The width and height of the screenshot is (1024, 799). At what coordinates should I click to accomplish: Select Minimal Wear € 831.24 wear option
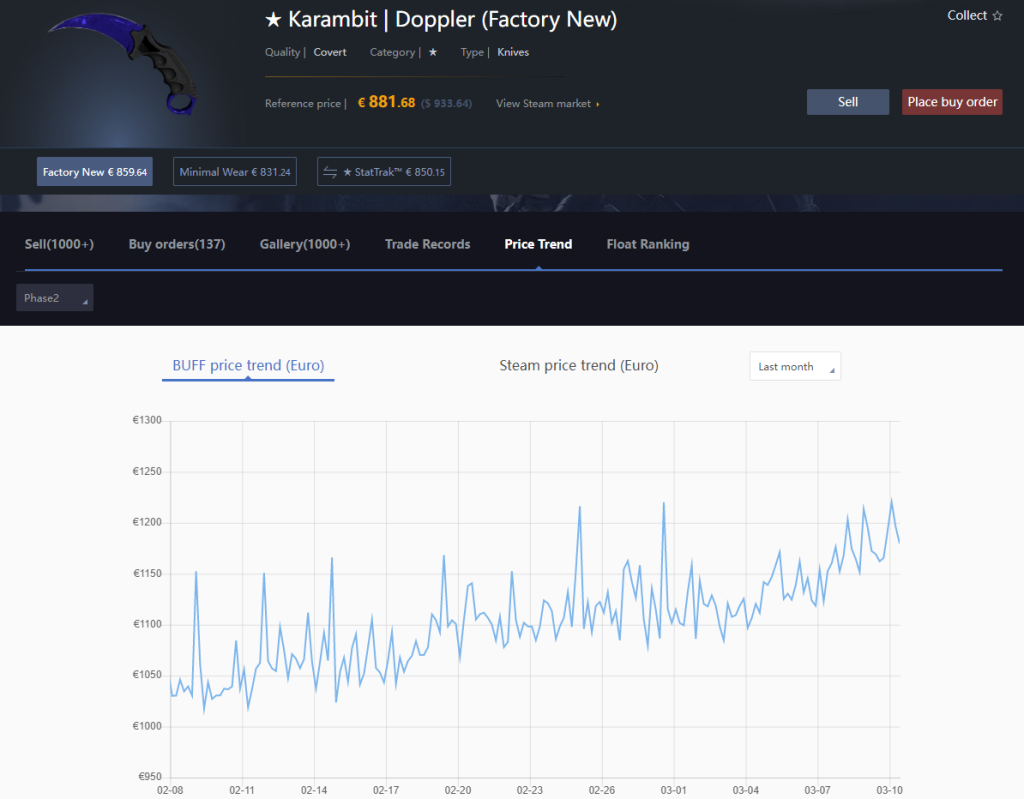pos(235,172)
